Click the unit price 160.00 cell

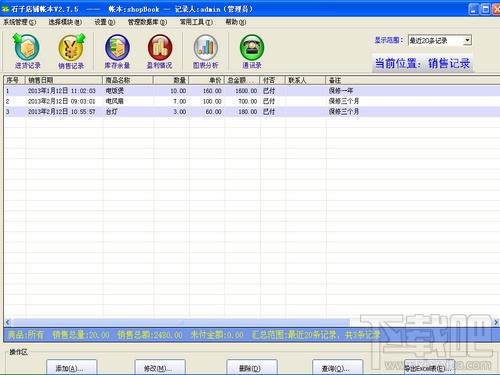212,91
